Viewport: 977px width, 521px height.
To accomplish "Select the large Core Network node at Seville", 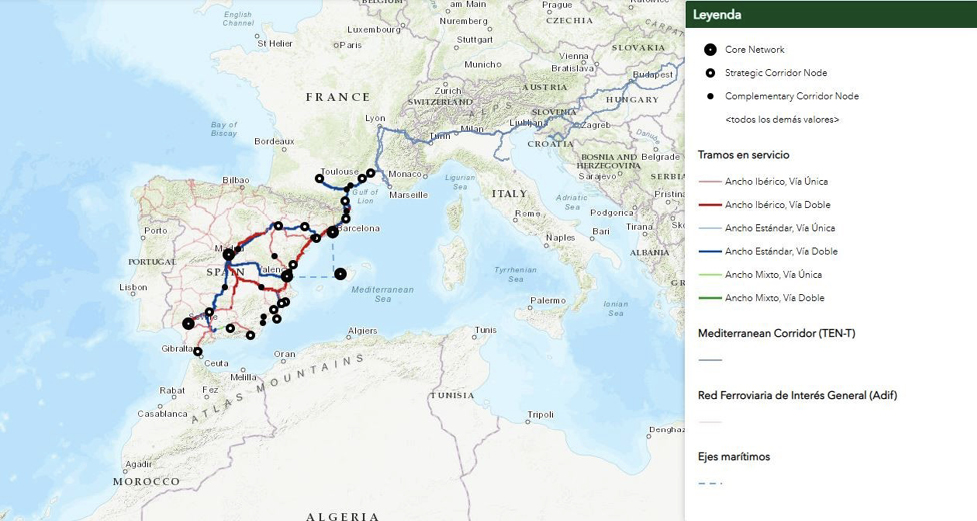I will click(x=188, y=322).
